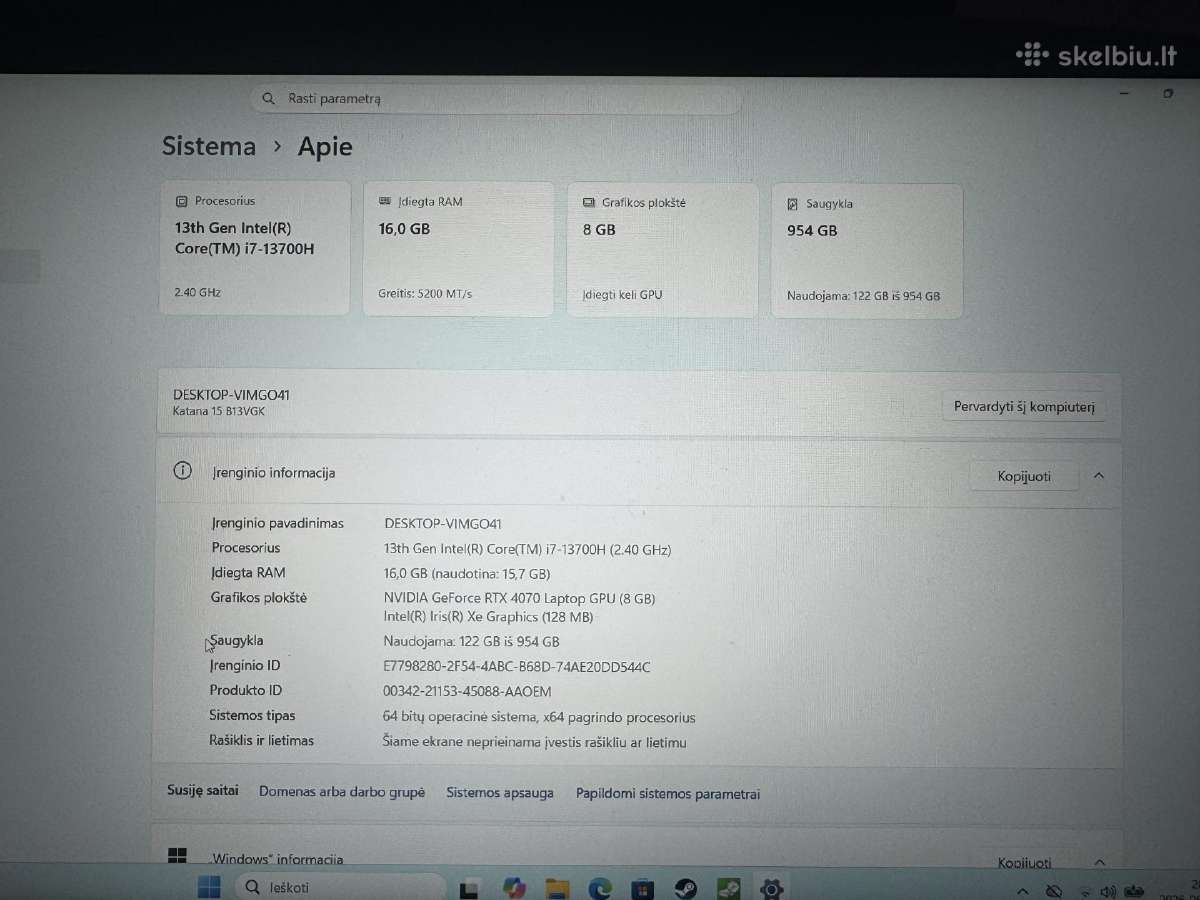Click the restore window button at top right
Screen dimensions: 1200x900
click(x=1167, y=93)
